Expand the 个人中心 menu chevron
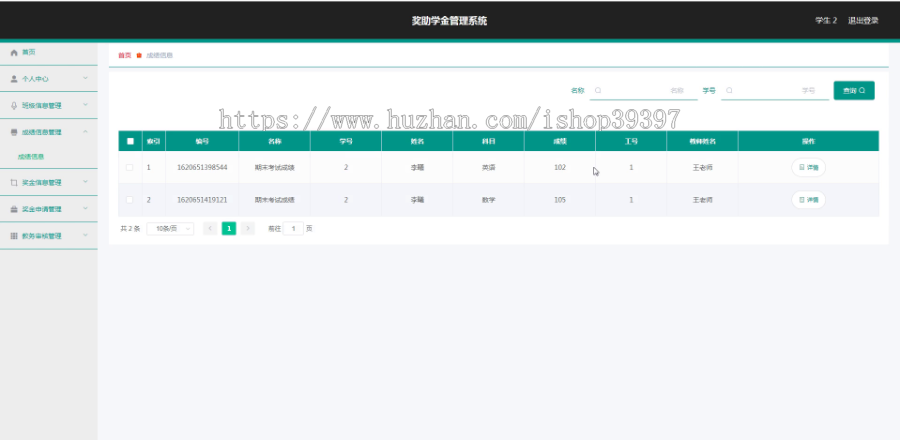 (86, 78)
